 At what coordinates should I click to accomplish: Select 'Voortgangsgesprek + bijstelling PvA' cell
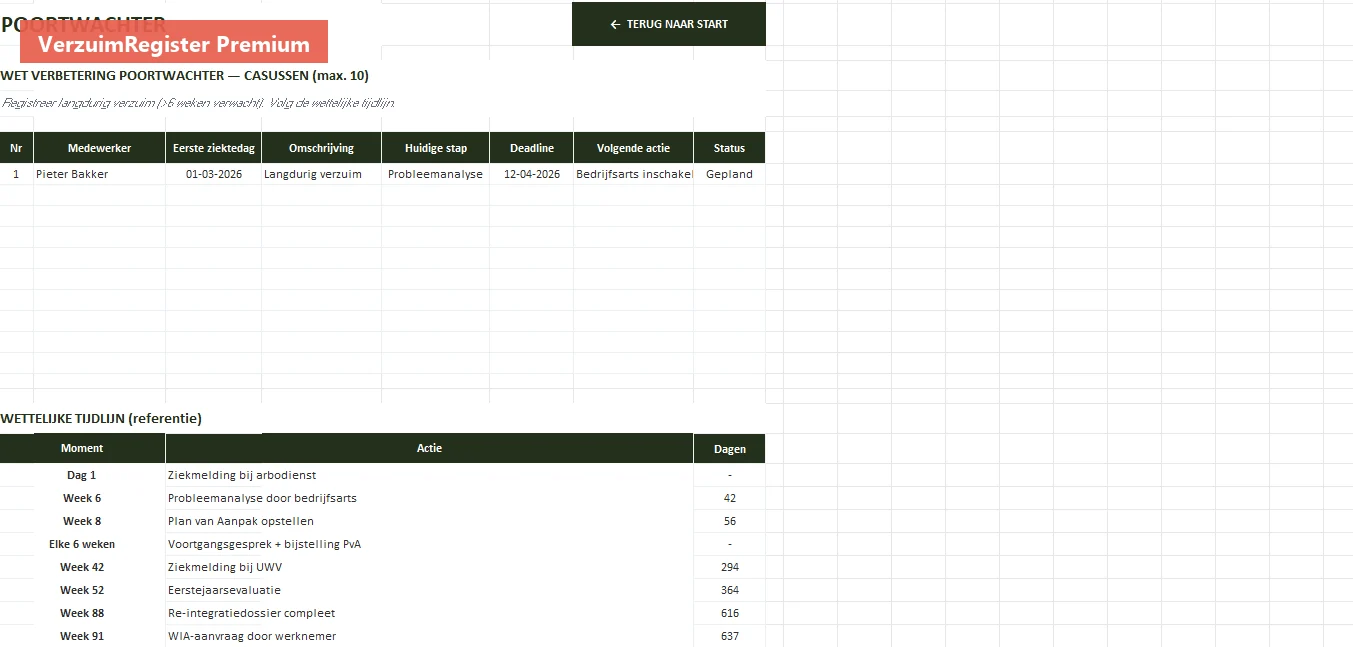pyautogui.click(x=429, y=544)
